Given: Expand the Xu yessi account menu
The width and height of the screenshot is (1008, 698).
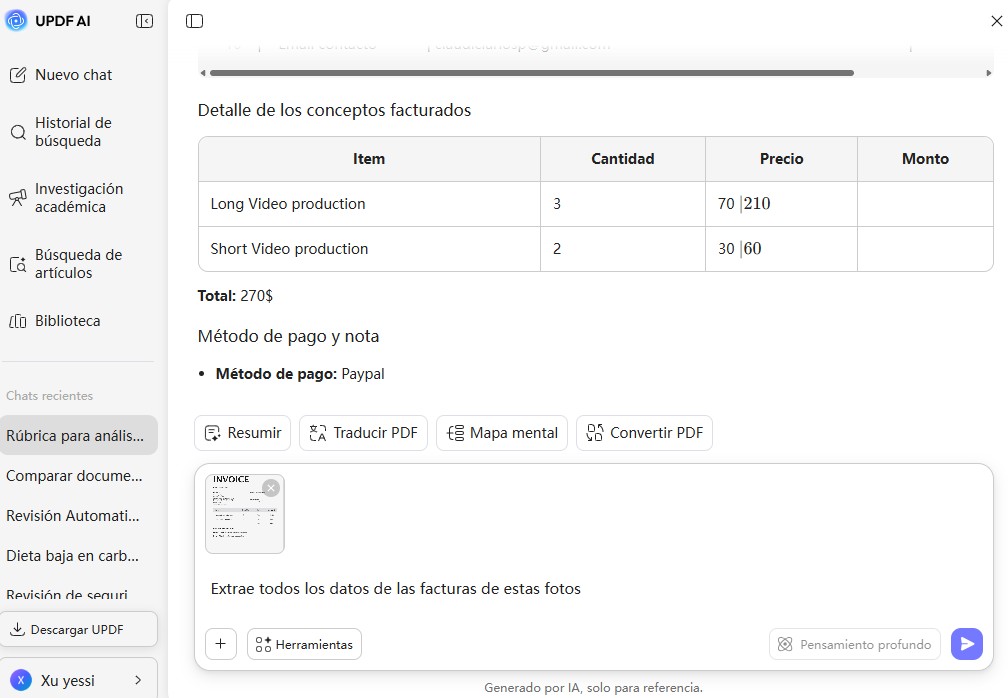Looking at the screenshot, I should (x=78, y=678).
